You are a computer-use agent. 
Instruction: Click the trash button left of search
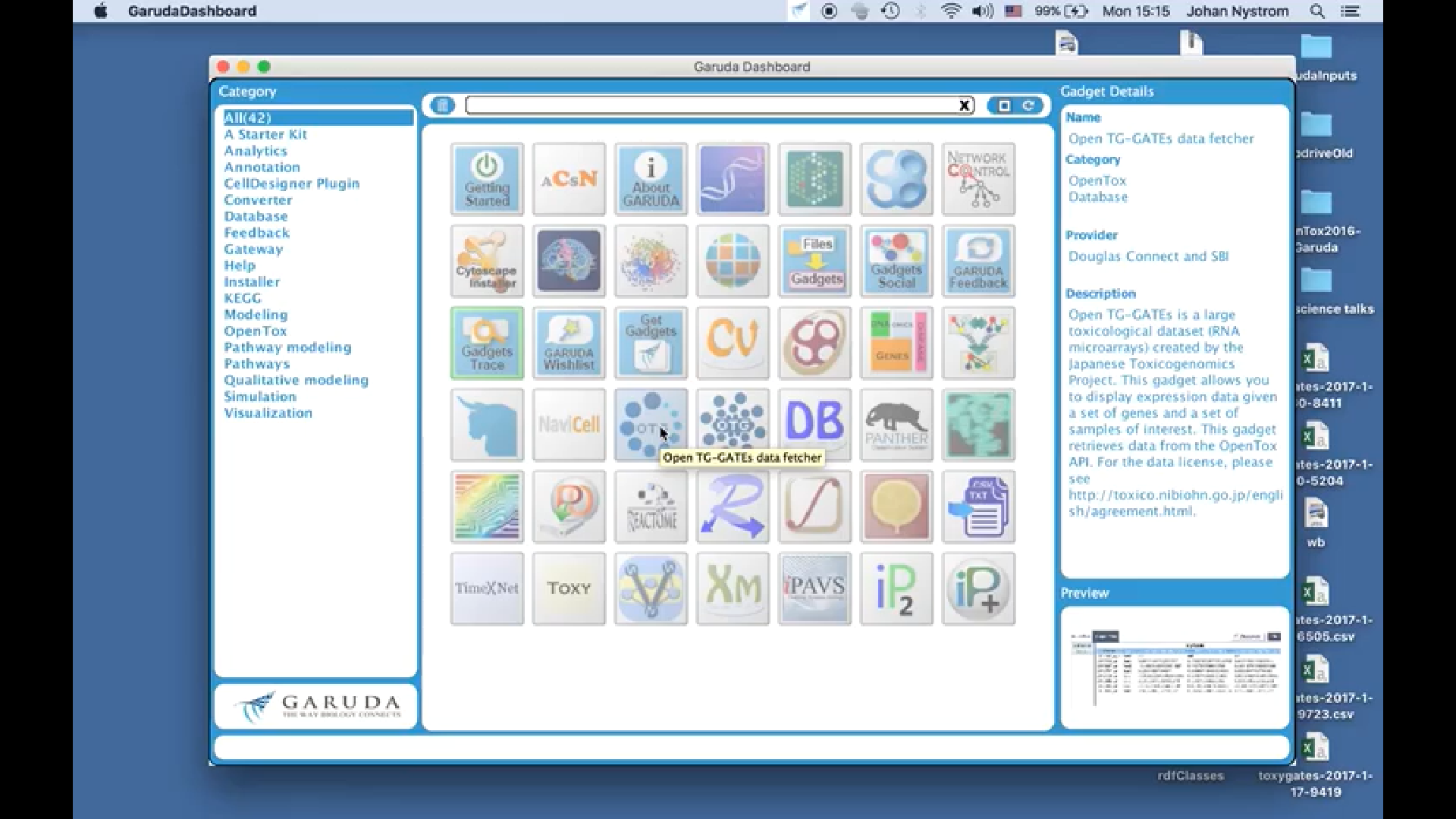click(443, 105)
